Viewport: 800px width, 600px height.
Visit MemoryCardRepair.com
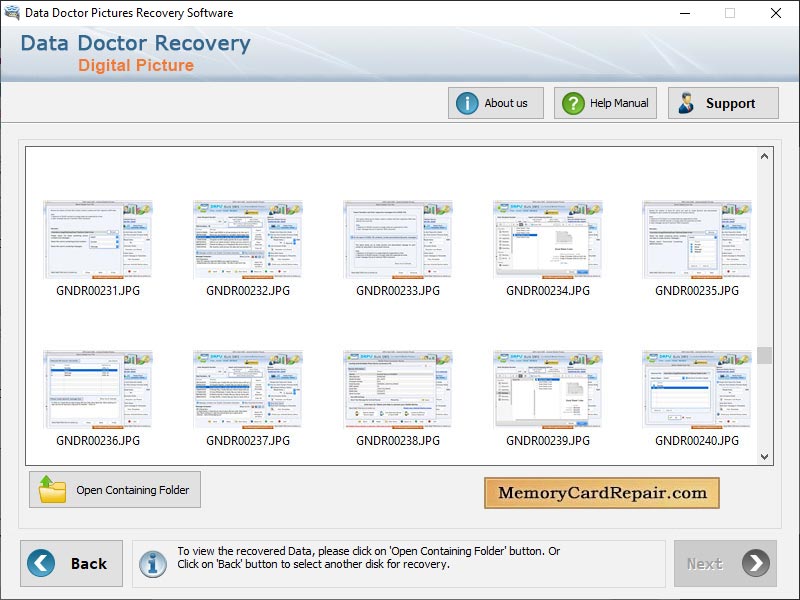(x=603, y=492)
